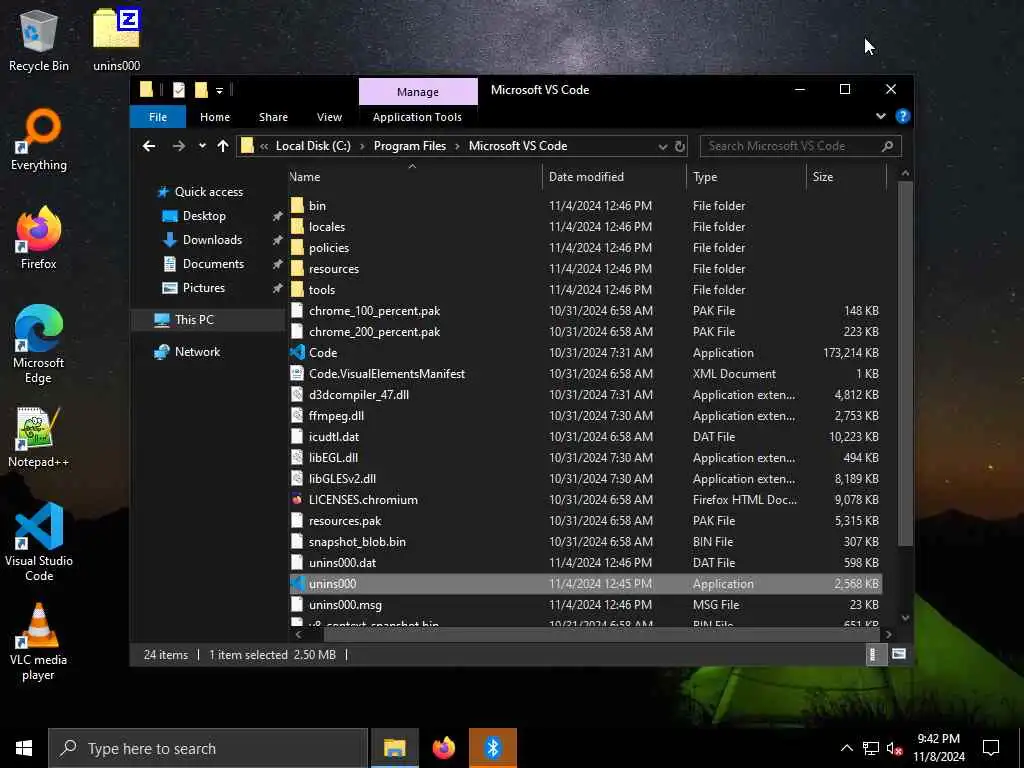This screenshot has height=768, width=1024.
Task: Open the Explorer Help icon
Action: pyautogui.click(x=903, y=116)
